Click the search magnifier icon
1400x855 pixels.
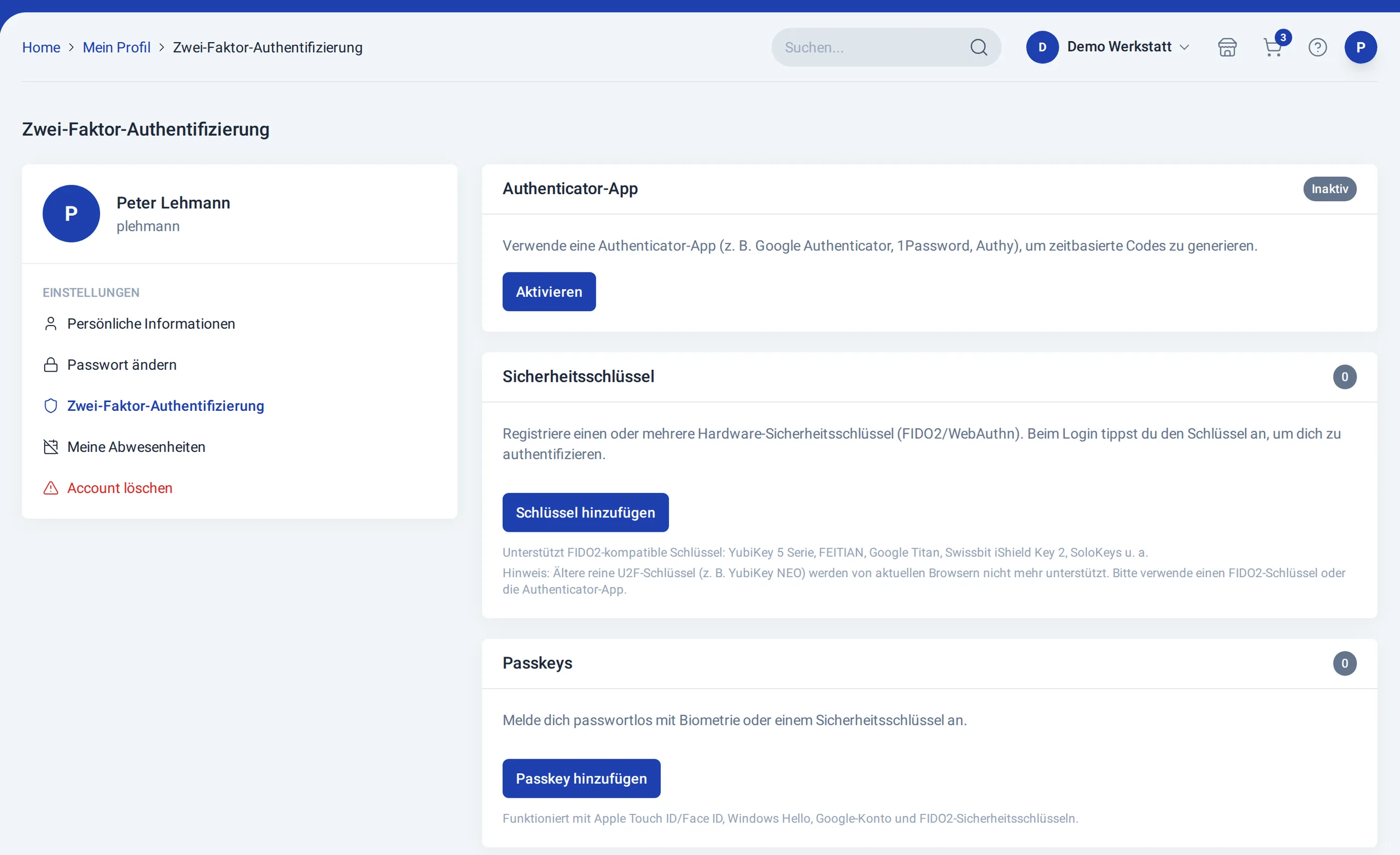pos(978,47)
